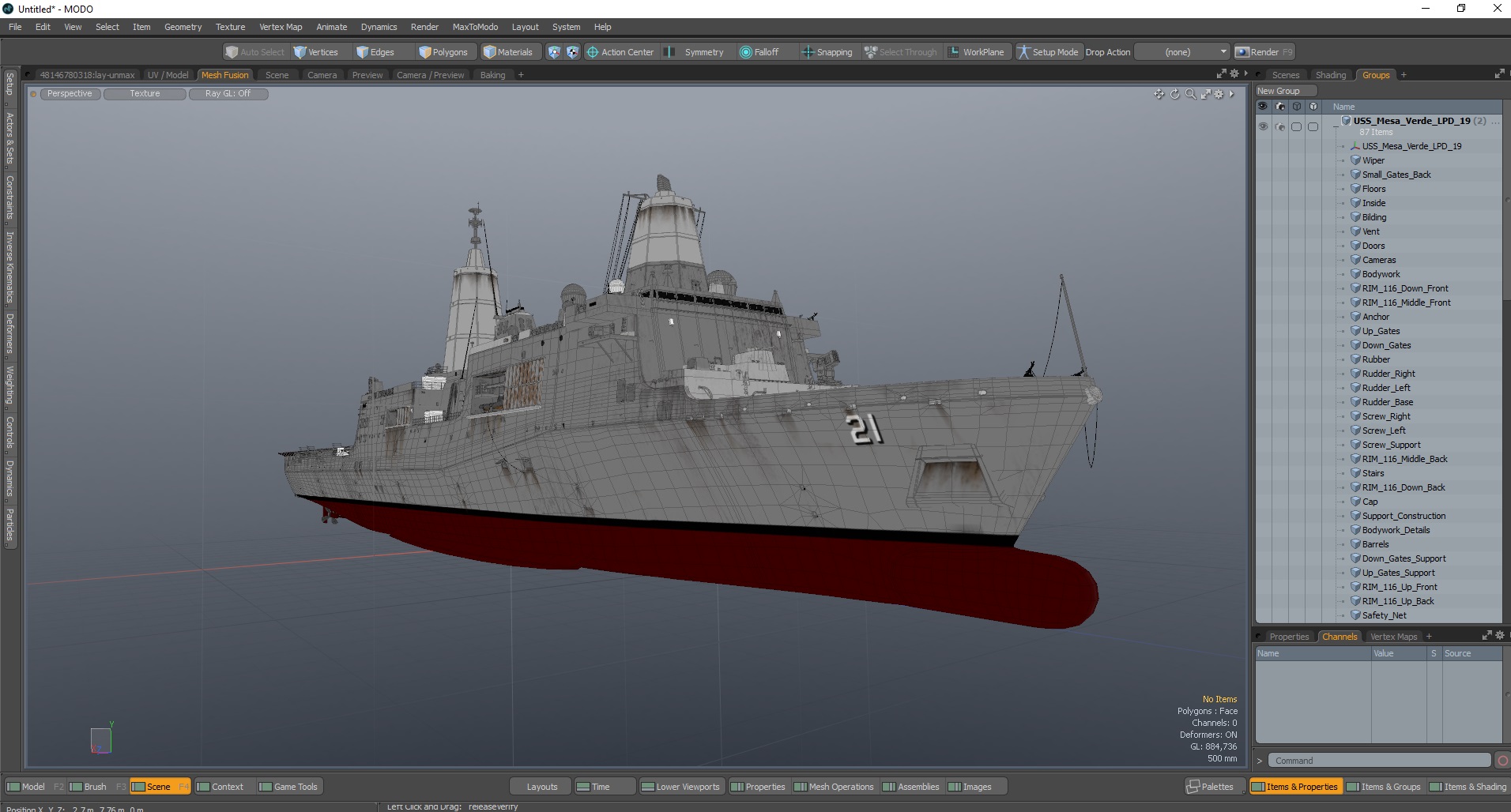1511x812 pixels.
Task: Open the Drop Action (none) dropdown
Action: pyautogui.click(x=1182, y=52)
